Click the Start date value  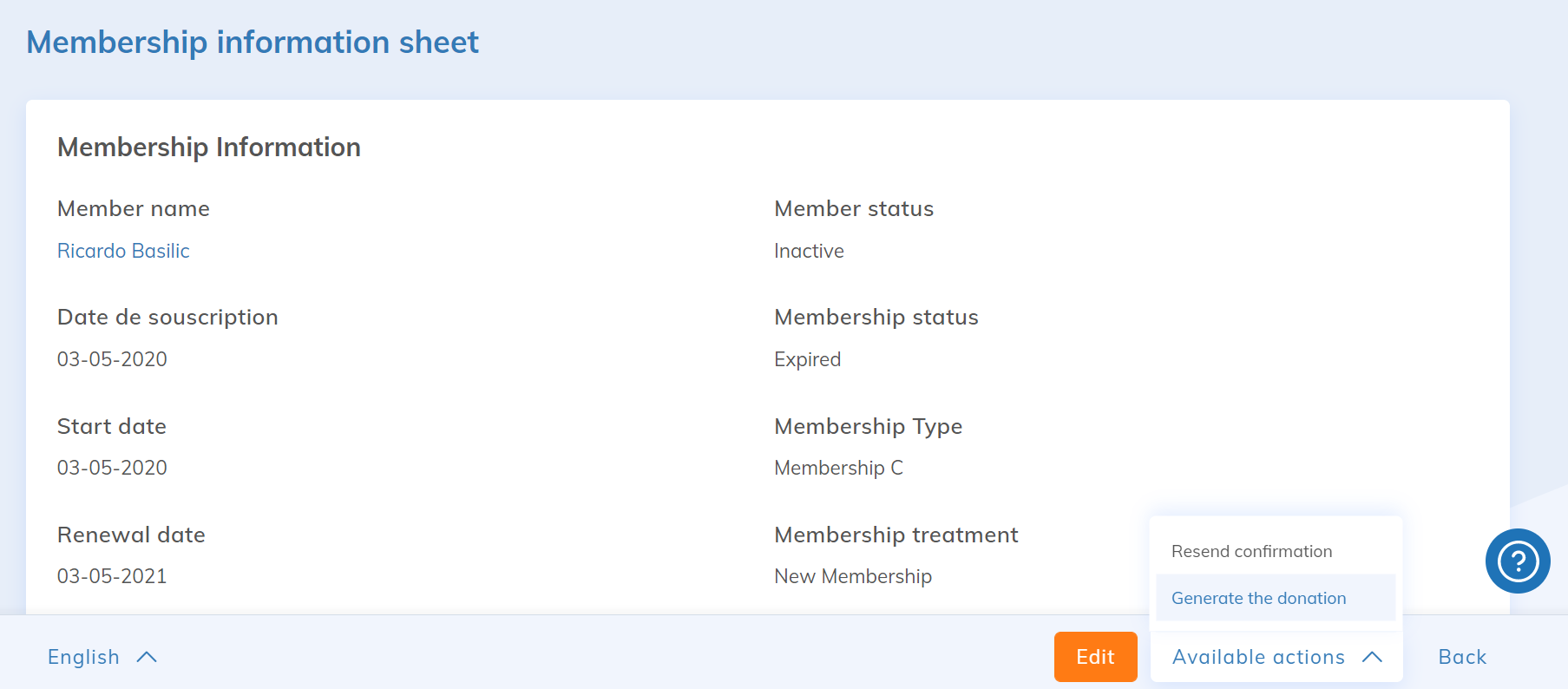pyautogui.click(x=112, y=468)
